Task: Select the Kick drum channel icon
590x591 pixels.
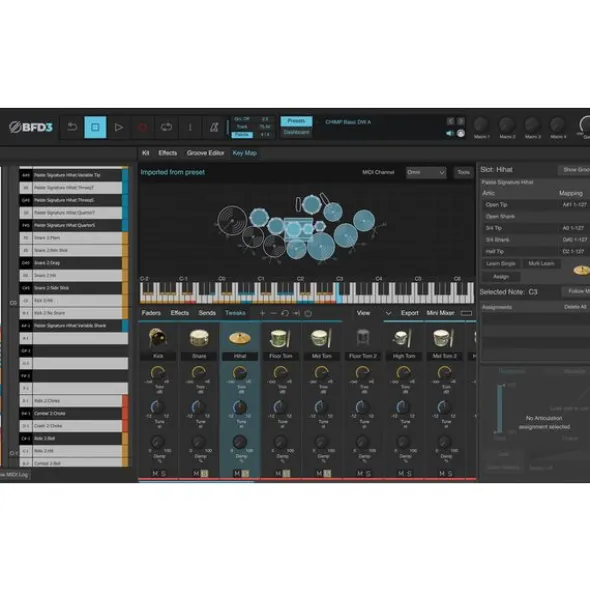Action: point(158,338)
